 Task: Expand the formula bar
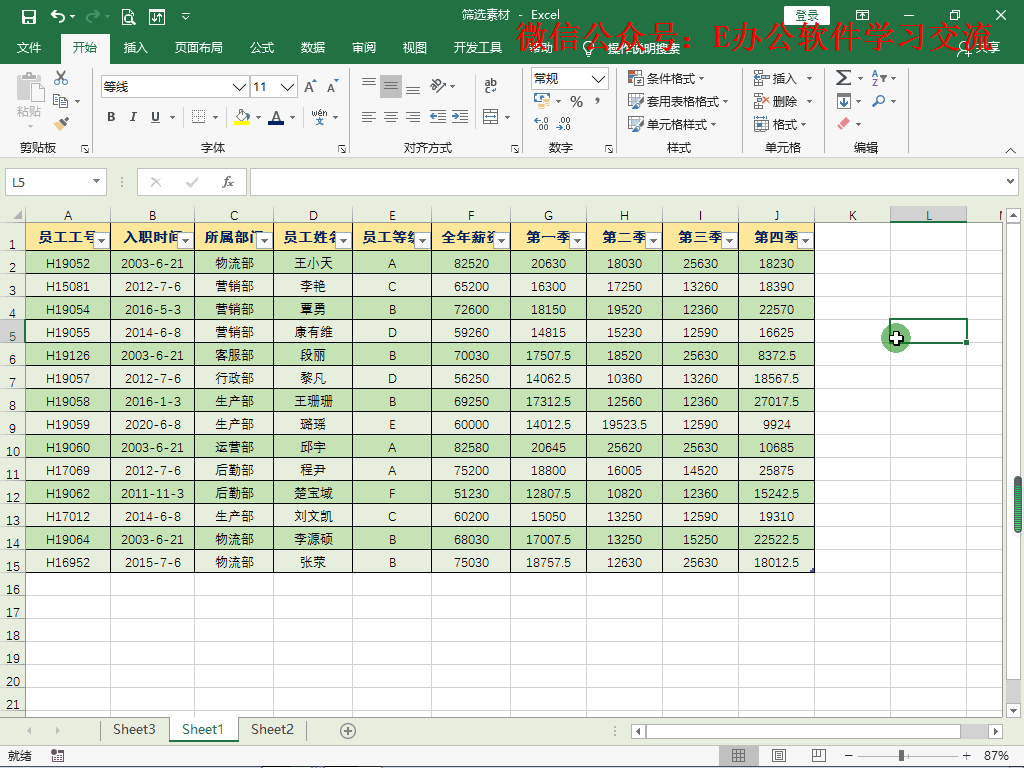1010,182
